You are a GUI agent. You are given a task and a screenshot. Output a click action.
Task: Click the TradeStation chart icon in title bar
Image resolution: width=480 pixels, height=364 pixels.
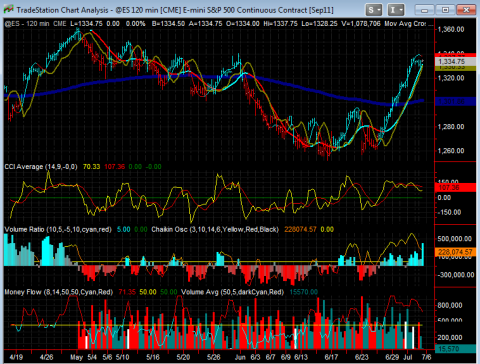8,9
